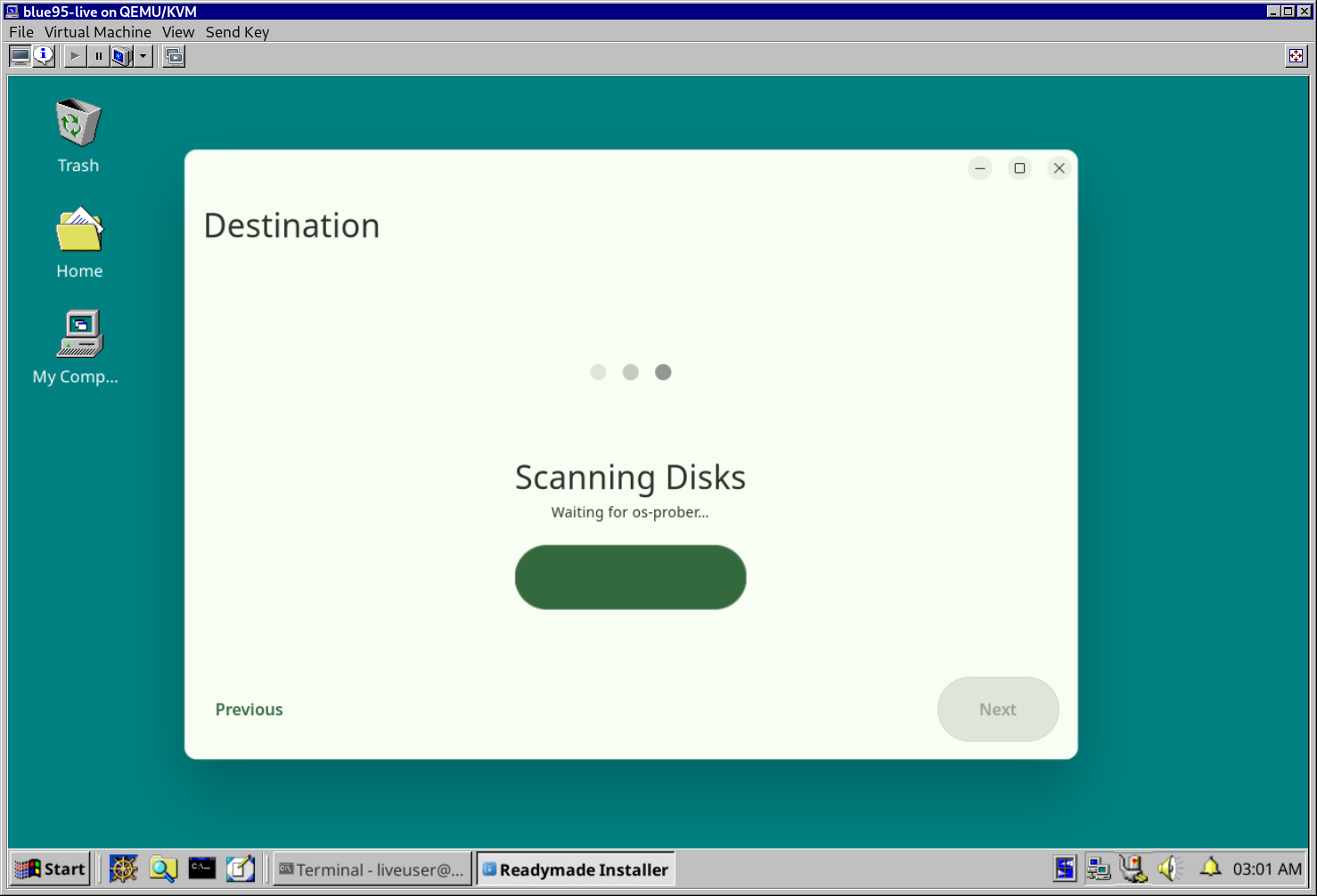Image resolution: width=1317 pixels, height=896 pixels.
Task: Open the file search launcher icon
Action: point(163,869)
